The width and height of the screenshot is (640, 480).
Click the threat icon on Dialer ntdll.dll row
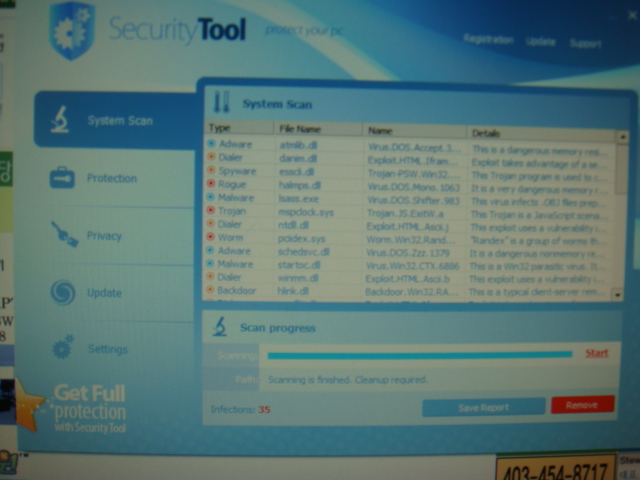211,223
